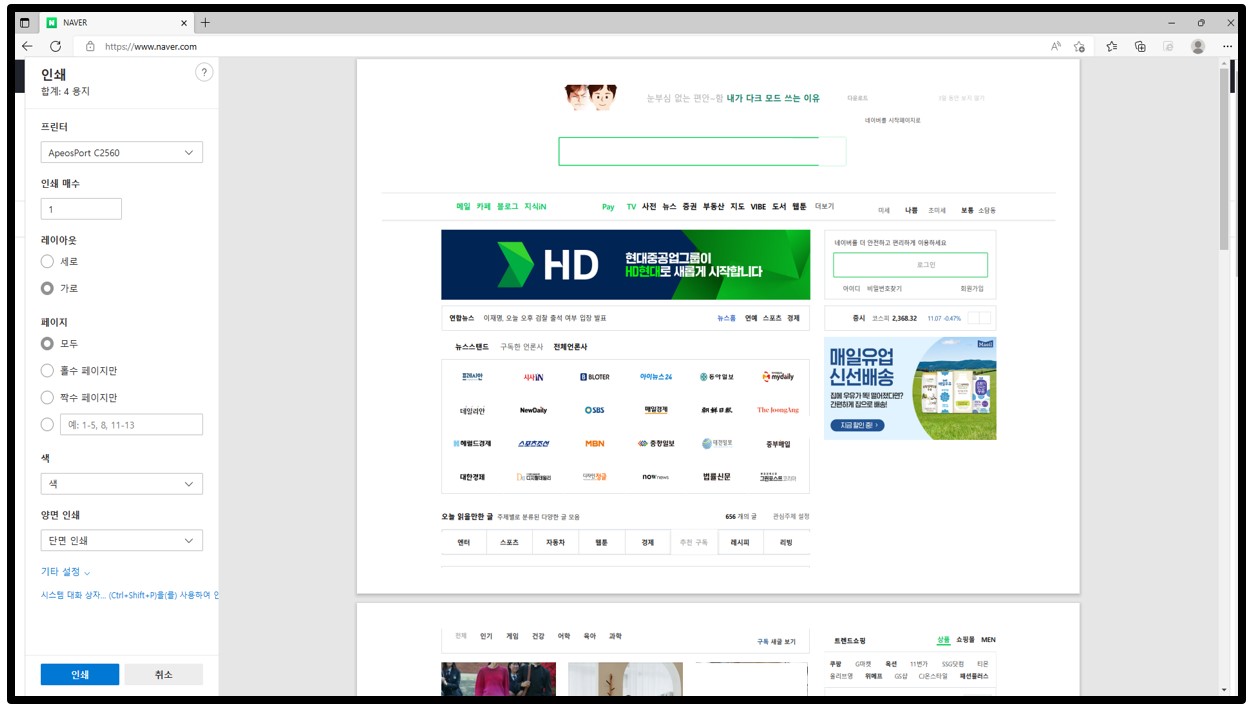The height and width of the screenshot is (708, 1248).
Task: Click the naver.com address bar
Action: tap(560, 46)
